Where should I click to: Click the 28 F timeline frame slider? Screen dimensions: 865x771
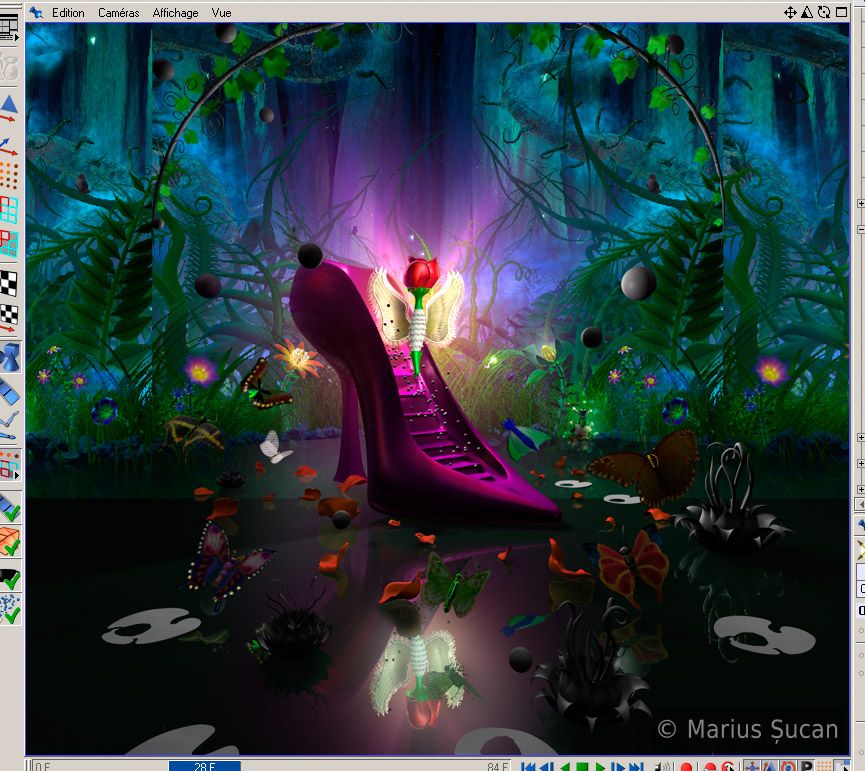coord(204,766)
